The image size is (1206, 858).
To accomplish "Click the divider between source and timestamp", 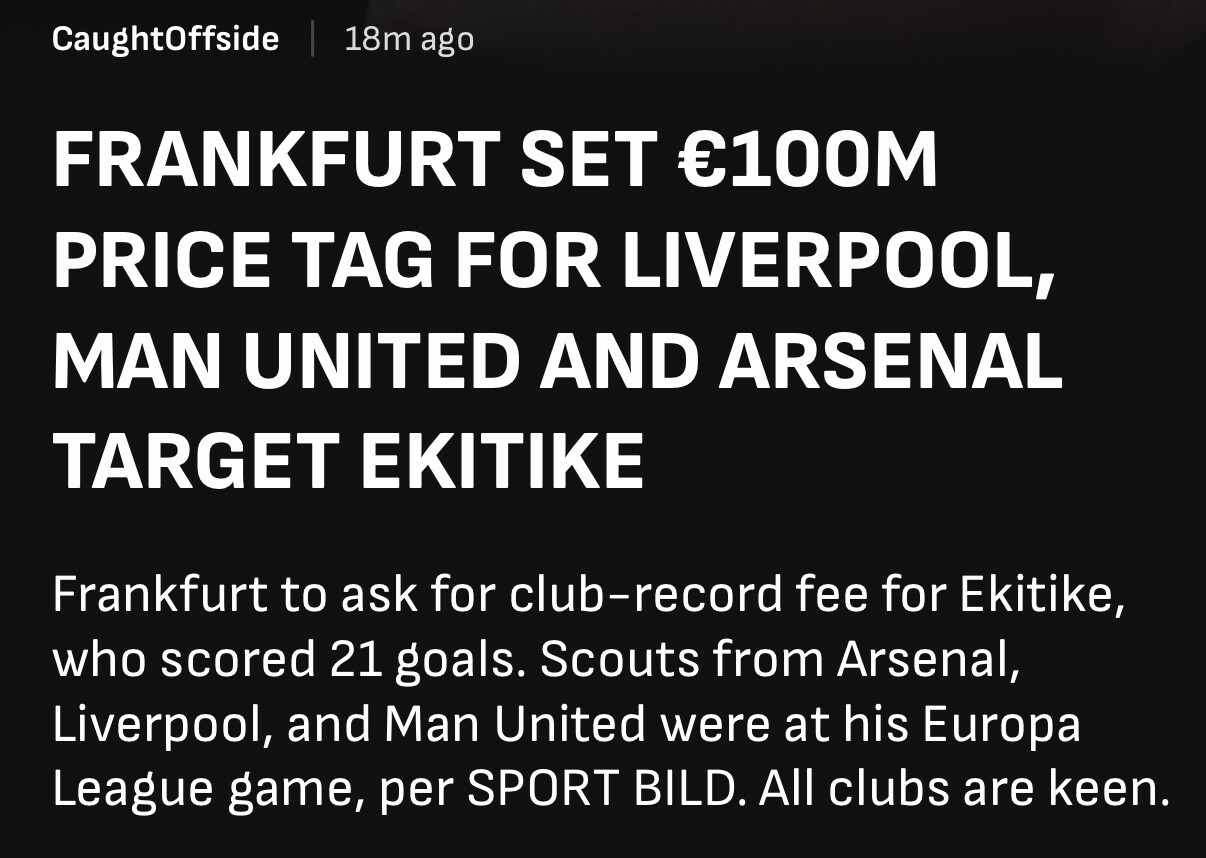I will 312,40.
